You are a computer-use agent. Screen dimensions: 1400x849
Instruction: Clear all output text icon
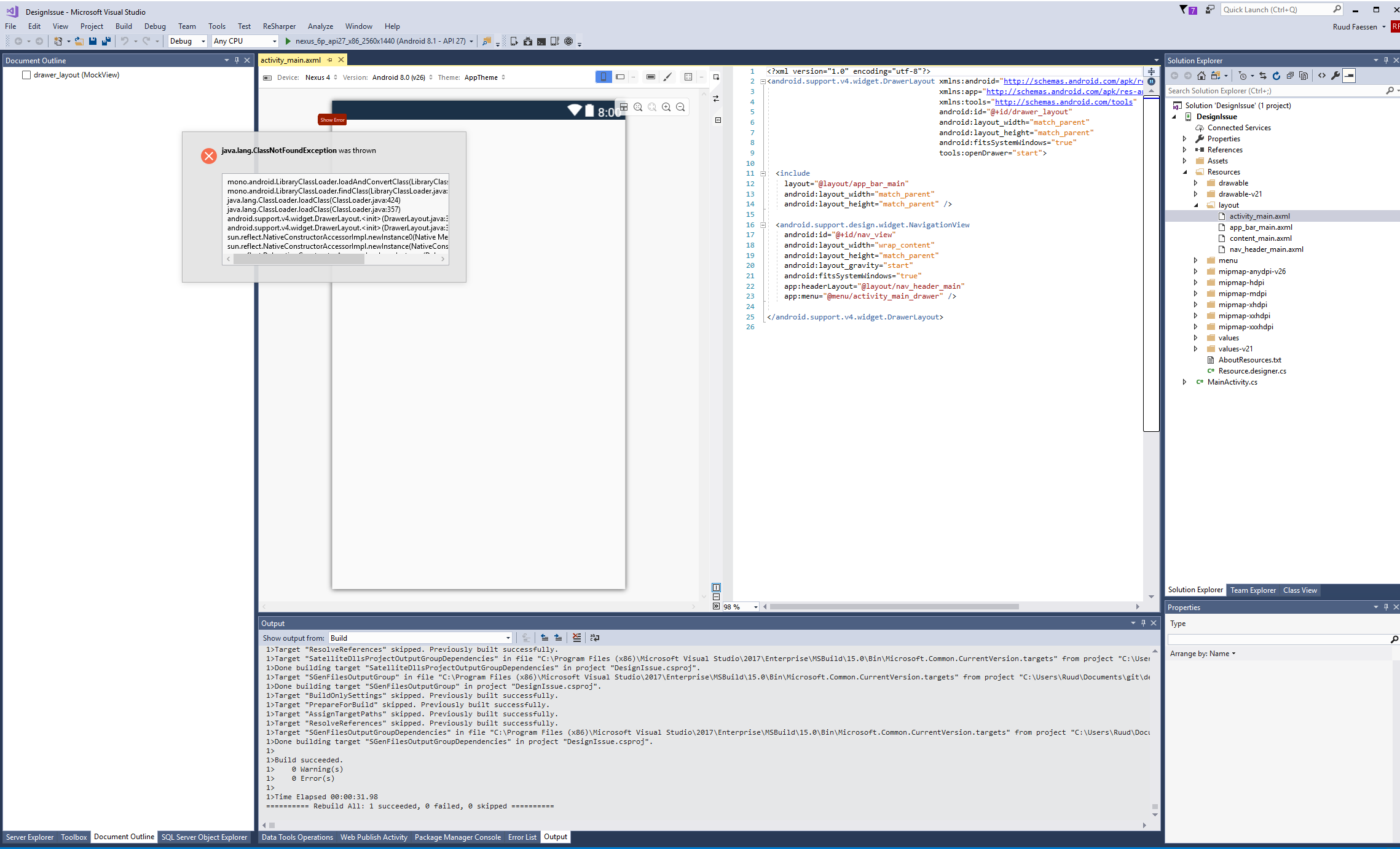click(576, 638)
